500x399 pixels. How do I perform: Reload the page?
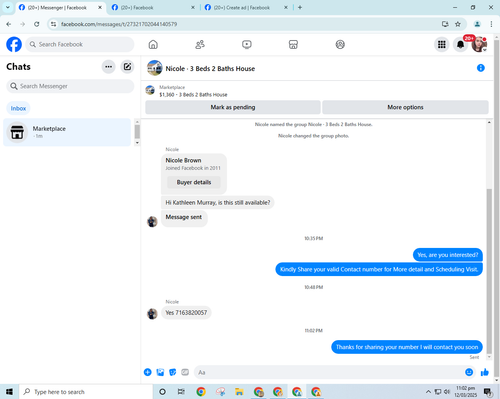point(37,24)
